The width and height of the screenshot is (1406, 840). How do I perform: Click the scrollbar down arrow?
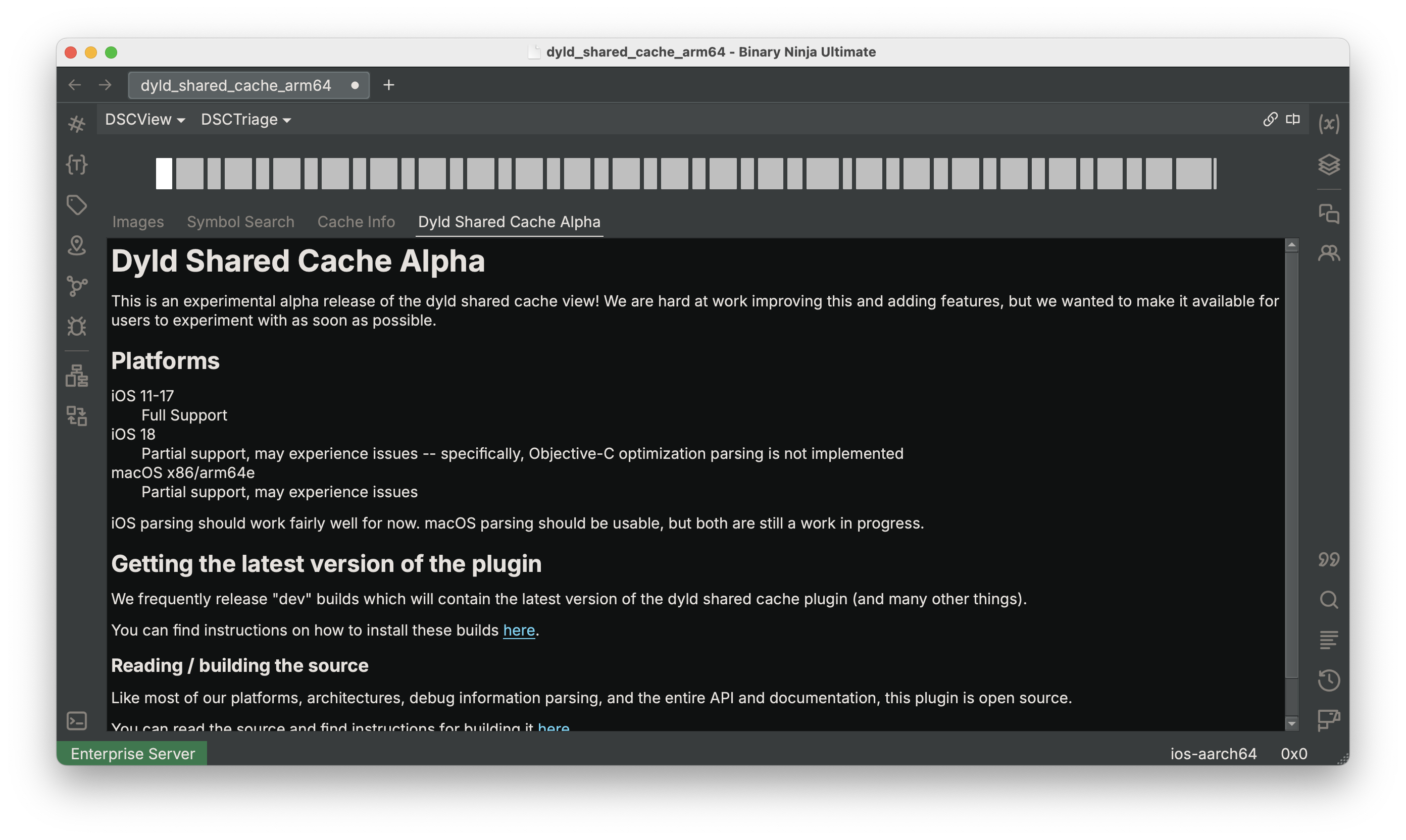[x=1292, y=723]
